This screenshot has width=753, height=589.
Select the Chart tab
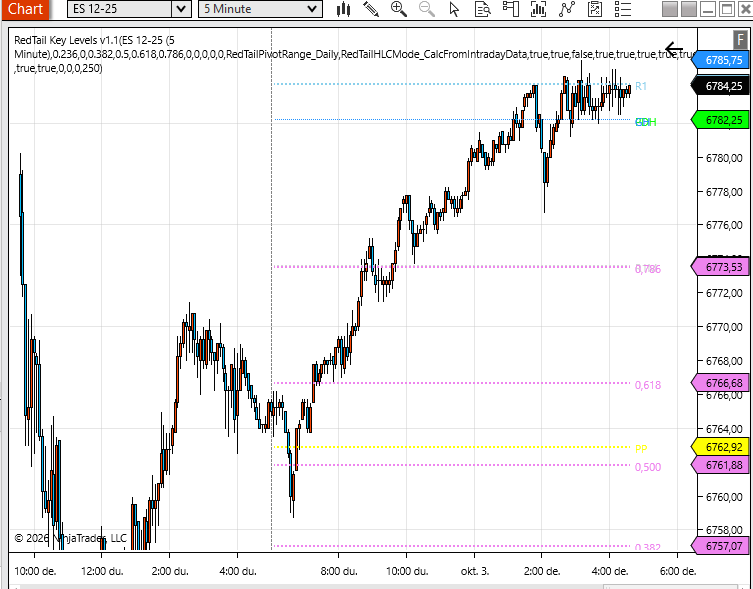tap(25, 9)
